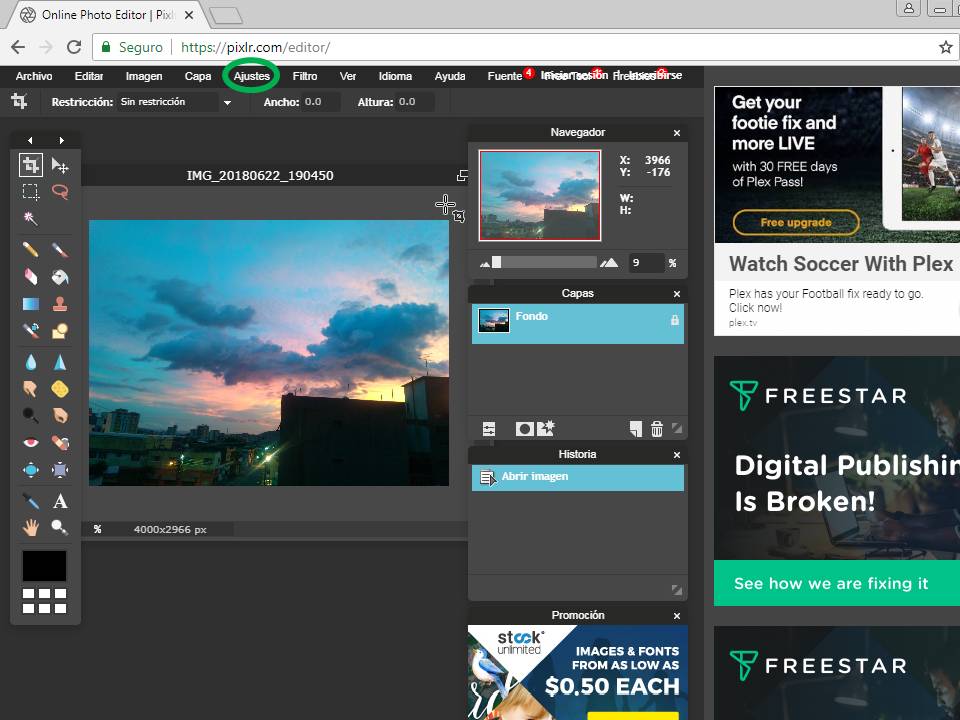Open the Ajustes menu
The height and width of the screenshot is (720, 960).
(x=252, y=76)
